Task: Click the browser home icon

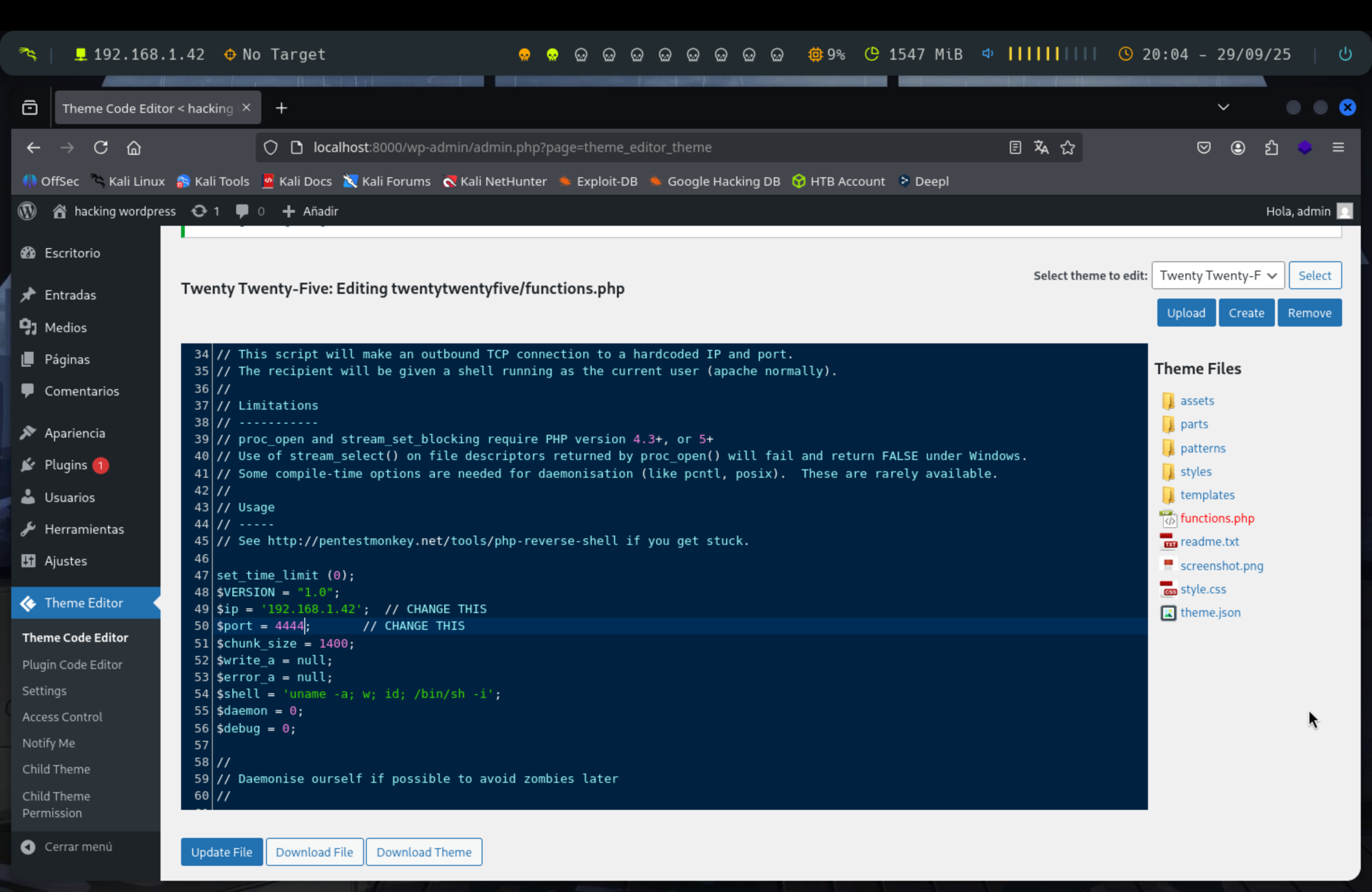Action: click(134, 147)
